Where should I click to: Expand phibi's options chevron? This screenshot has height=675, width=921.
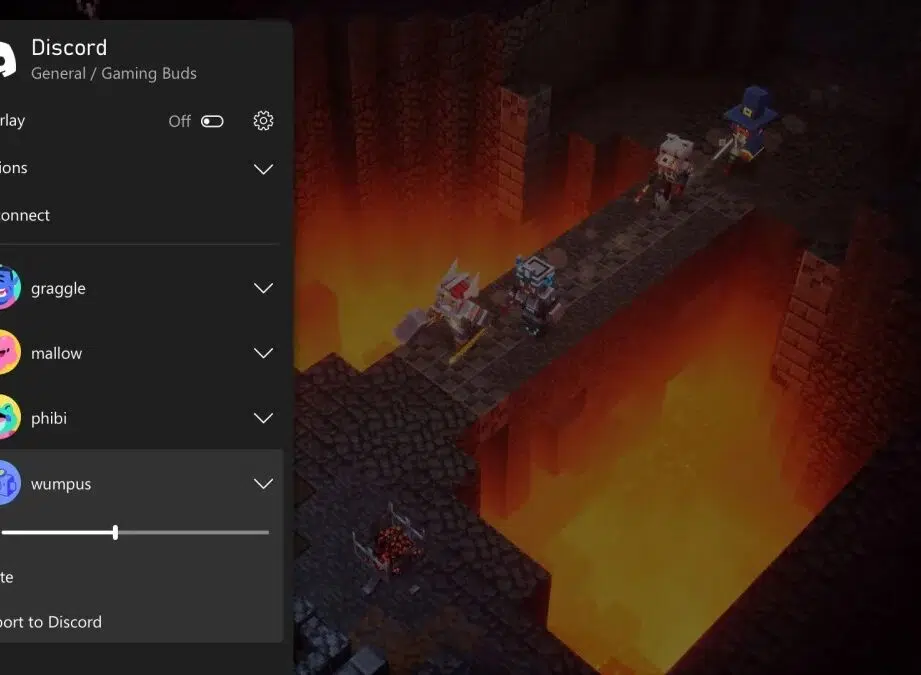pyautogui.click(x=263, y=418)
